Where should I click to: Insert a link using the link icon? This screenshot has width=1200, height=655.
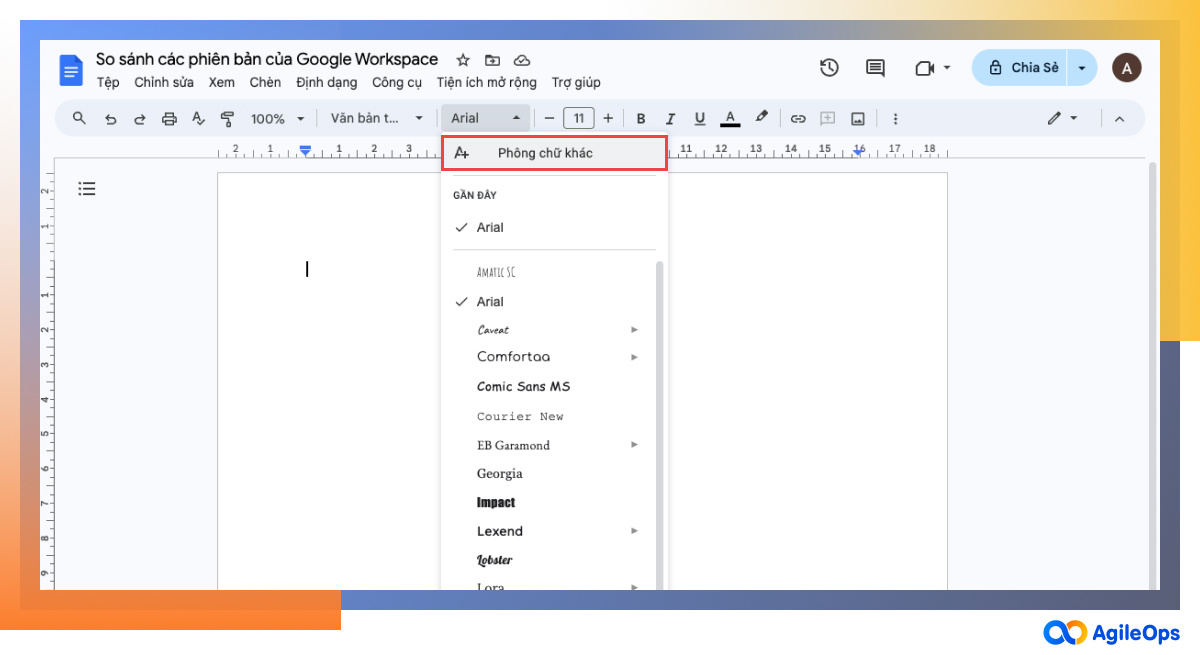point(798,118)
